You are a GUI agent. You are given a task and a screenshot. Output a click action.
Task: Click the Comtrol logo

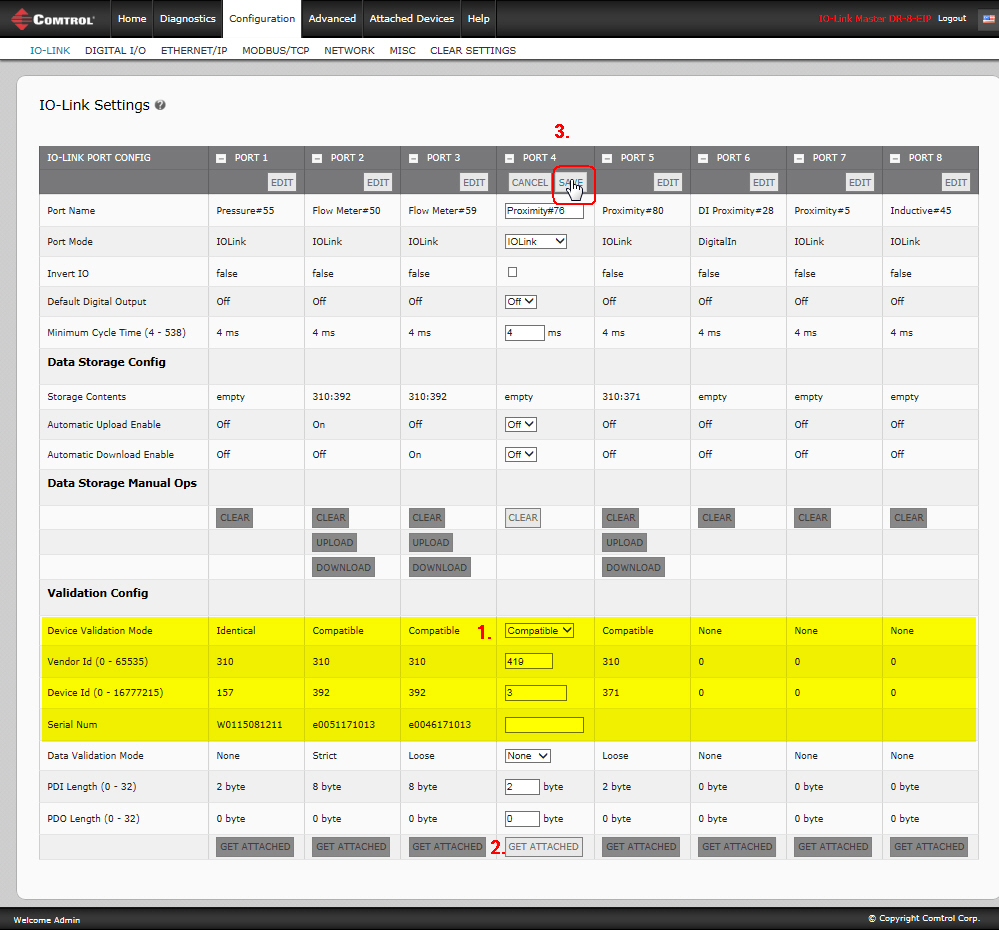click(x=54, y=19)
